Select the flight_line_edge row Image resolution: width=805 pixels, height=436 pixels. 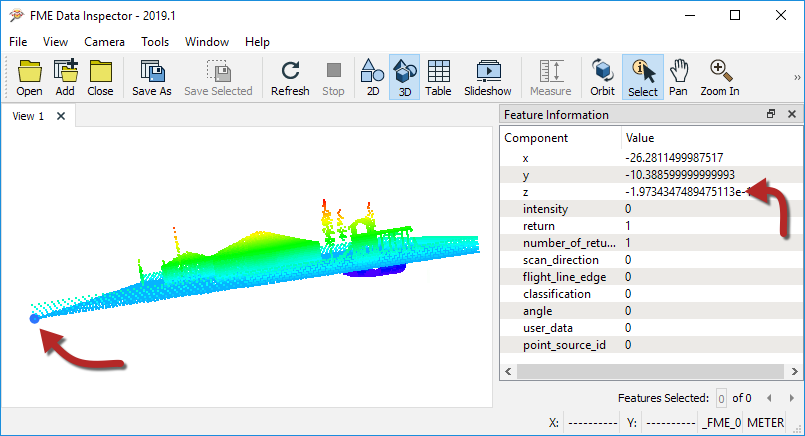(651, 276)
